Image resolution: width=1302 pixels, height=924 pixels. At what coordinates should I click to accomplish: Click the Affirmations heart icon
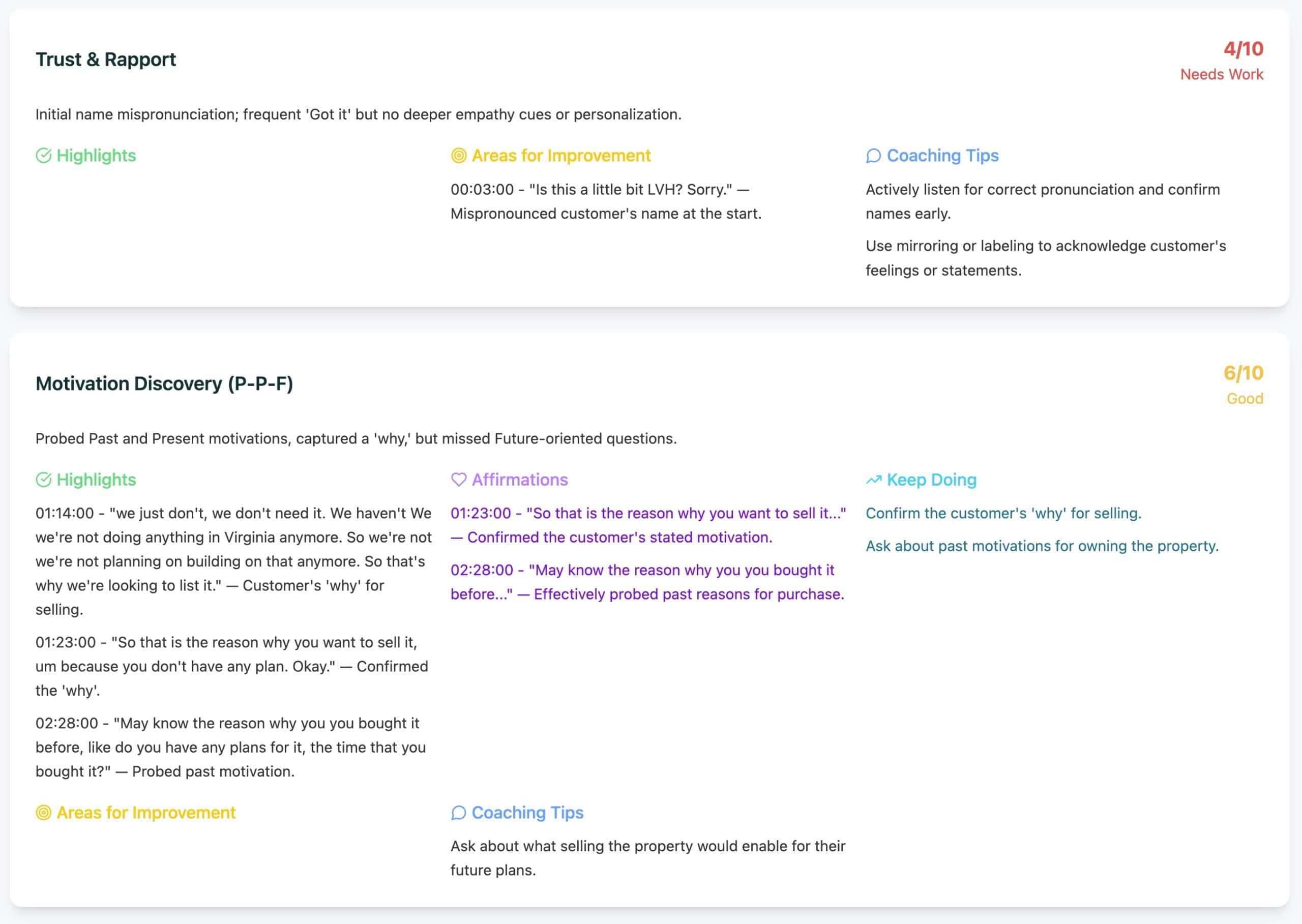(x=459, y=480)
